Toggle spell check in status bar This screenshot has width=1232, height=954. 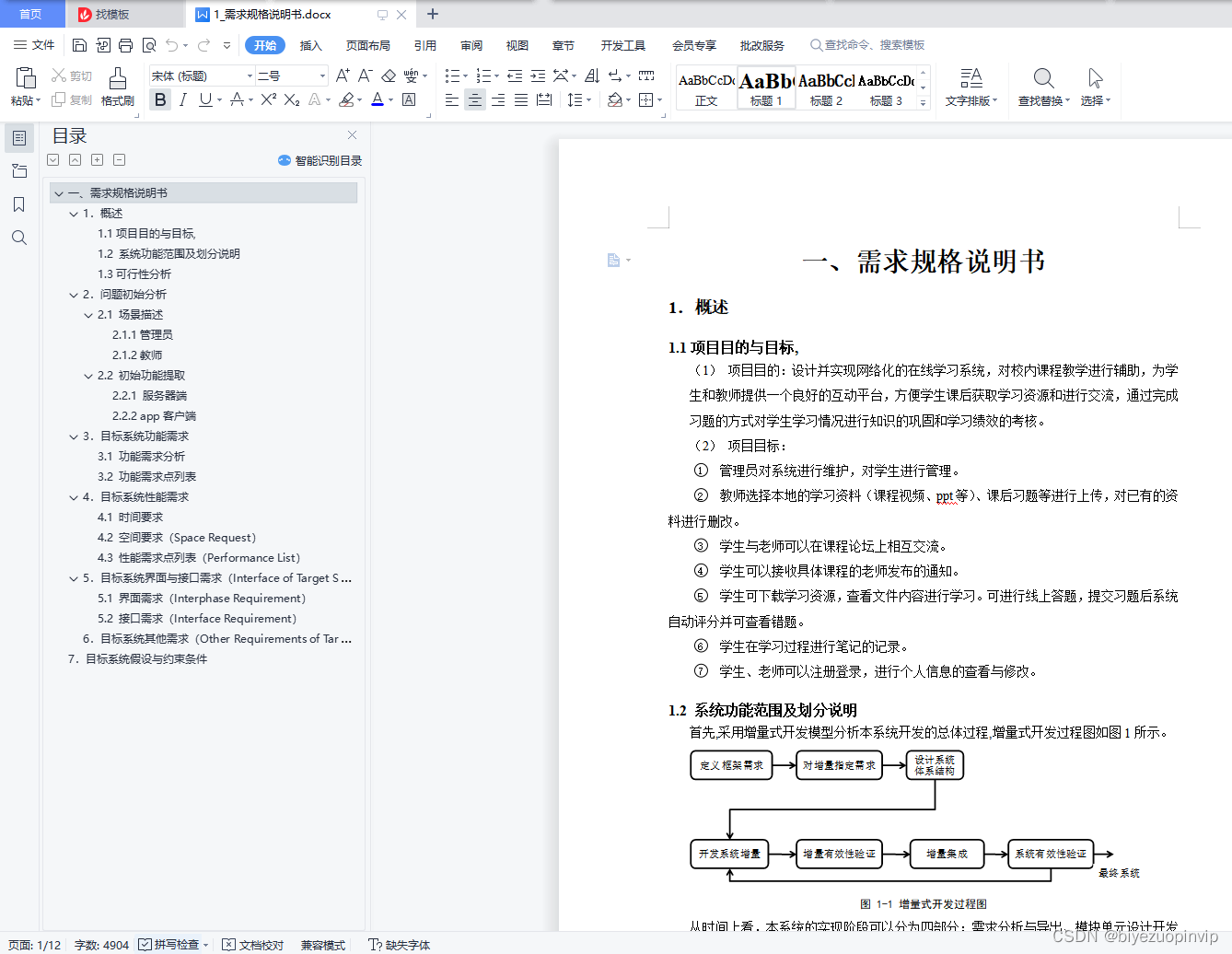(169, 945)
